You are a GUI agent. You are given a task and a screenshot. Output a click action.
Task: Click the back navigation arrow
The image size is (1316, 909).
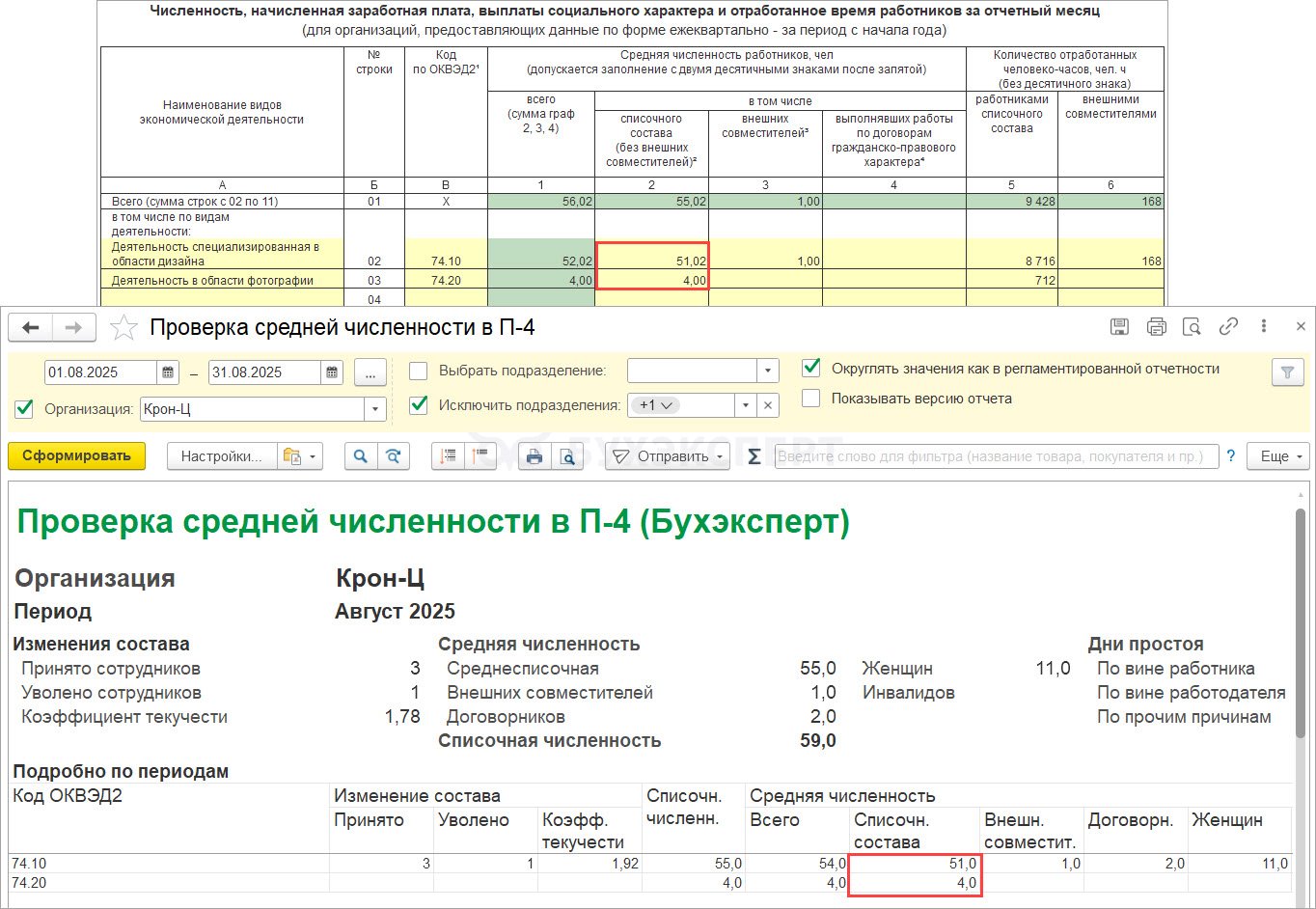click(x=31, y=328)
